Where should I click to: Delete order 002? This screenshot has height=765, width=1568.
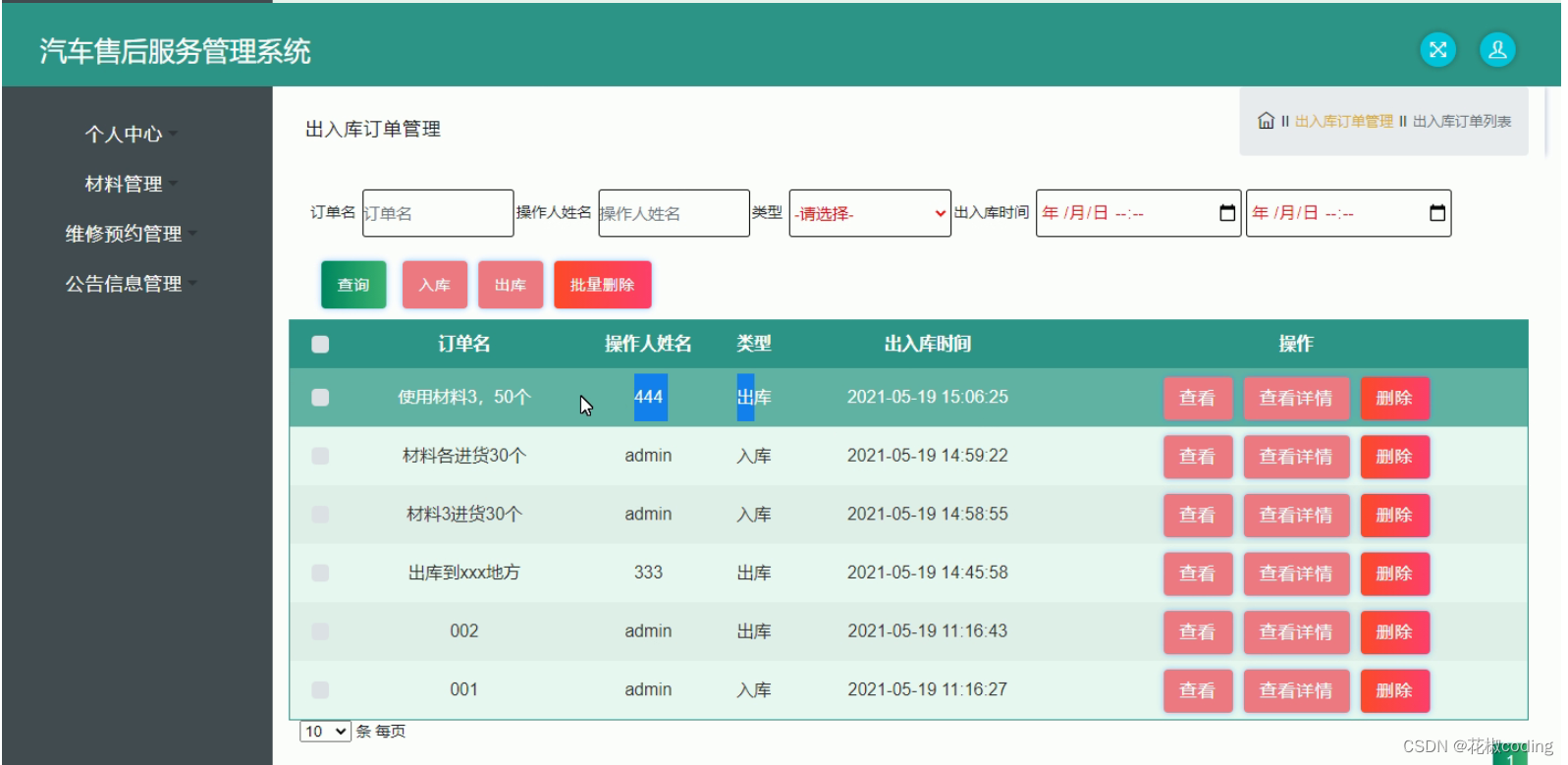1394,631
